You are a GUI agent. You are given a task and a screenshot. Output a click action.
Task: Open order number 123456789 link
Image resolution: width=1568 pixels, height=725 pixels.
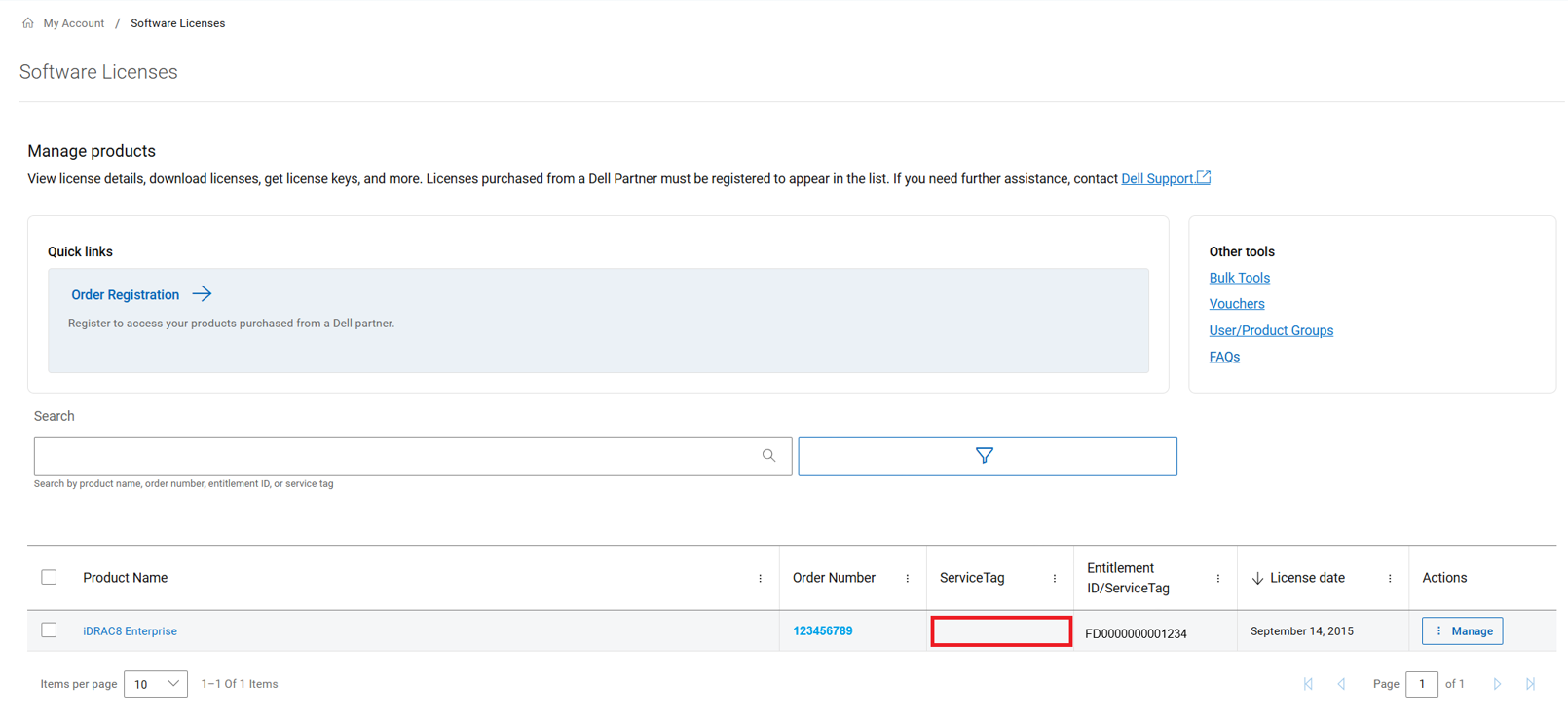[822, 631]
